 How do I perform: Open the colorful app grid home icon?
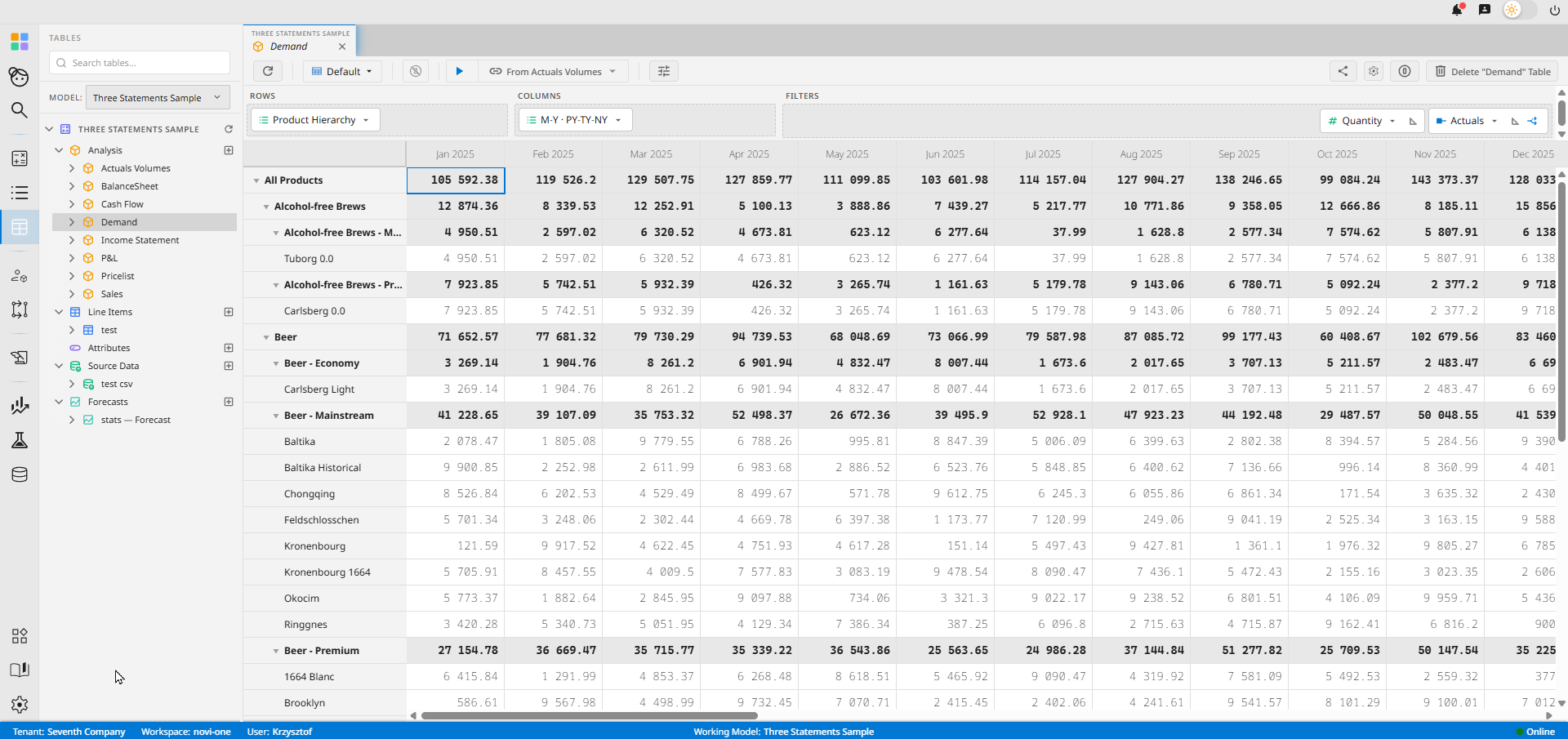[x=20, y=41]
